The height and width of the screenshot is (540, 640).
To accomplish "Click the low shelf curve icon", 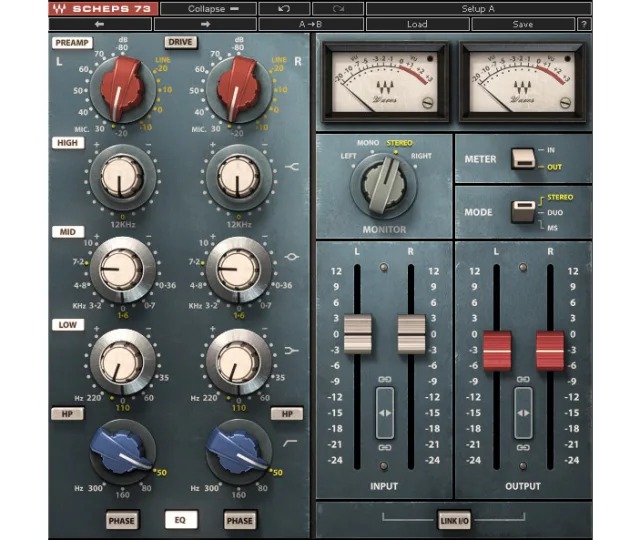I will click(x=291, y=350).
